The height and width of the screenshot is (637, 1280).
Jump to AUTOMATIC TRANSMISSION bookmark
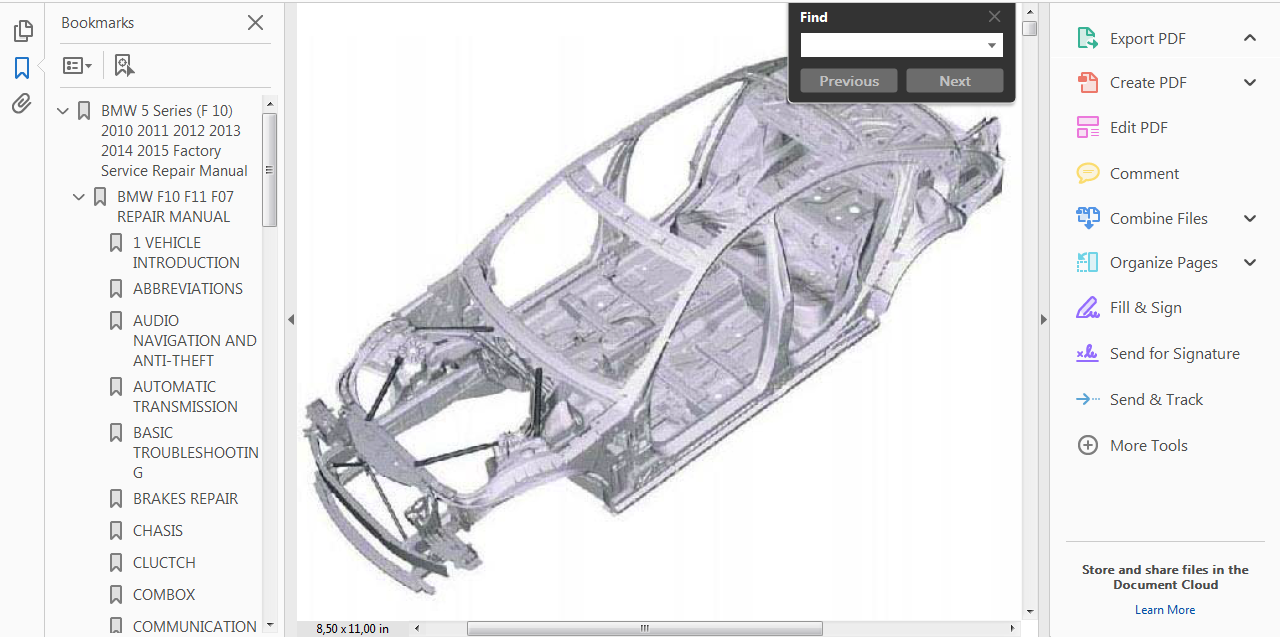185,396
